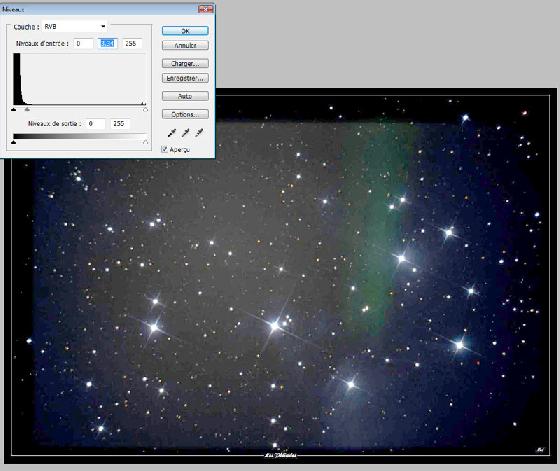The image size is (560, 471).
Task: Click the OK button
Action: tap(185, 31)
